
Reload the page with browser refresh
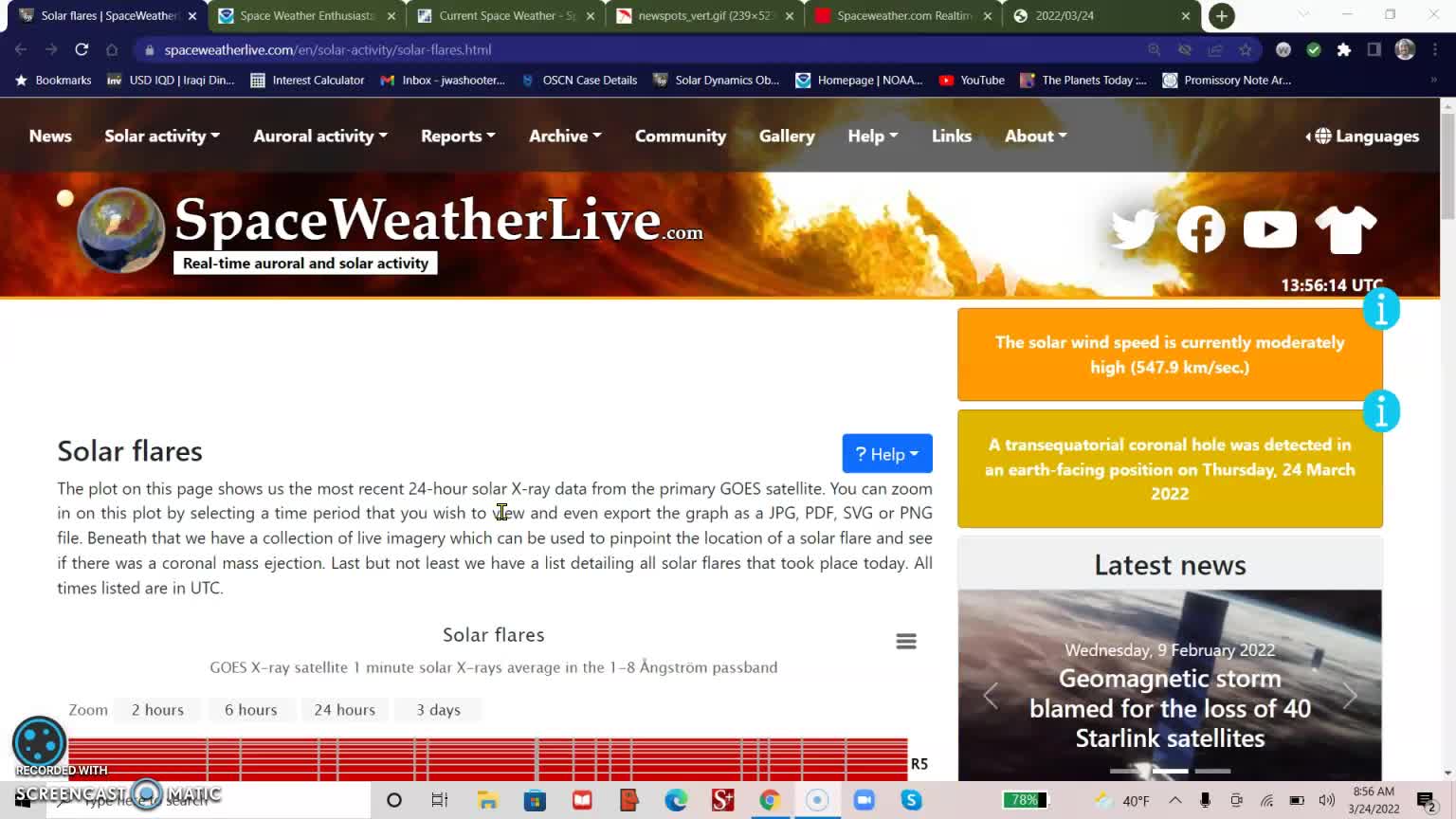pyautogui.click(x=82, y=49)
